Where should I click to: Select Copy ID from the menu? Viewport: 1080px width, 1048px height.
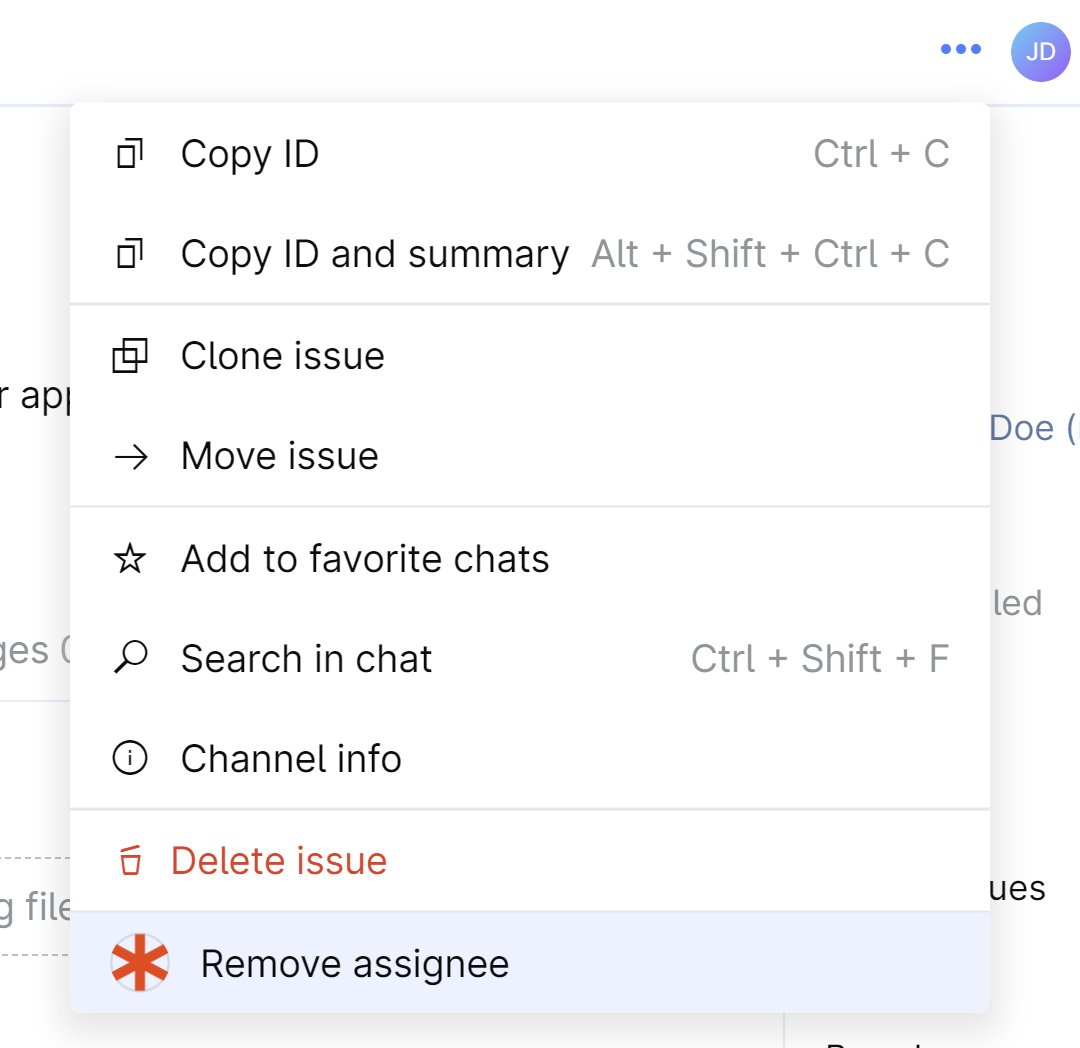[x=249, y=153]
